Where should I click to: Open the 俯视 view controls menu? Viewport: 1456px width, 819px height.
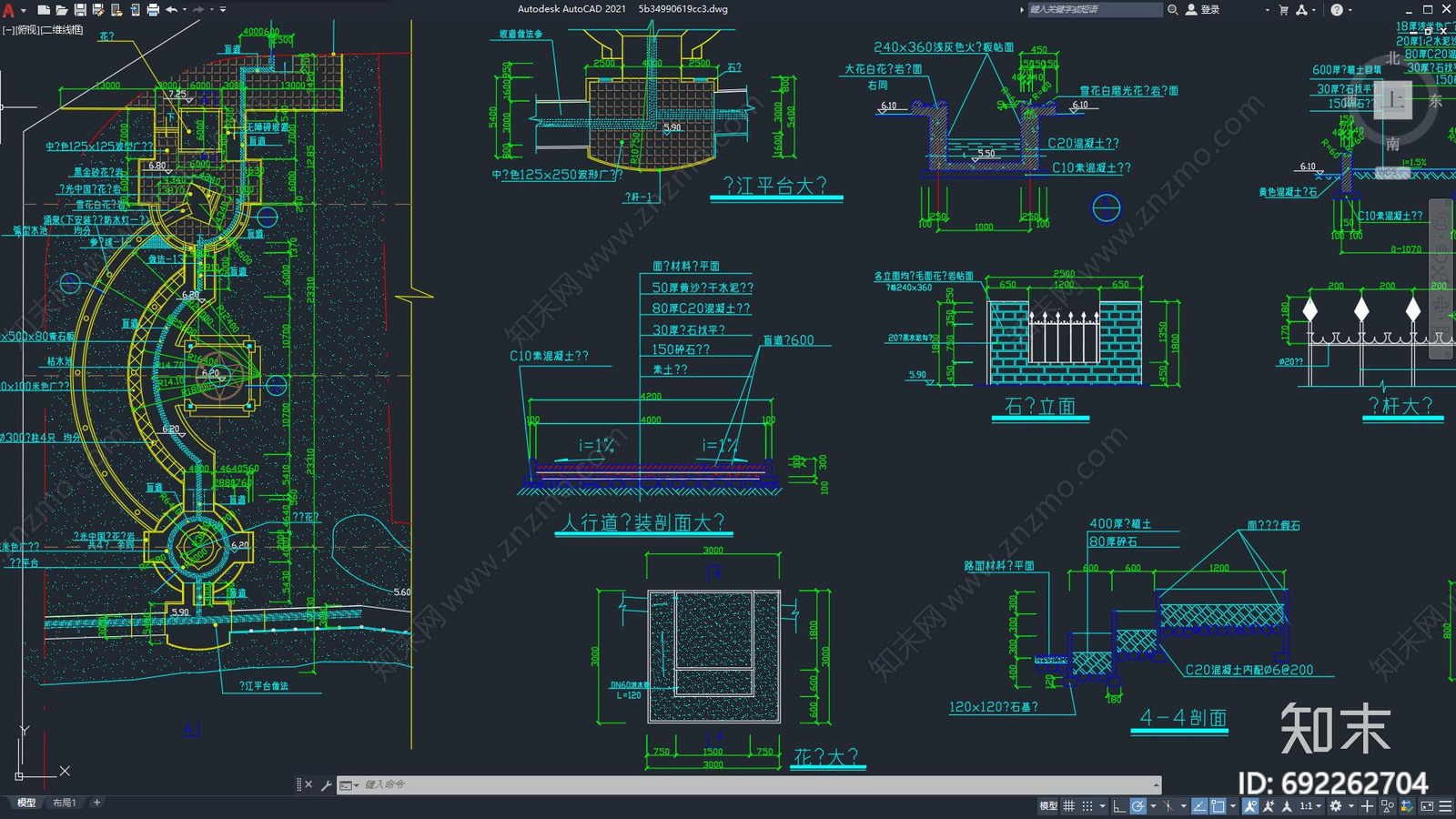(26, 30)
